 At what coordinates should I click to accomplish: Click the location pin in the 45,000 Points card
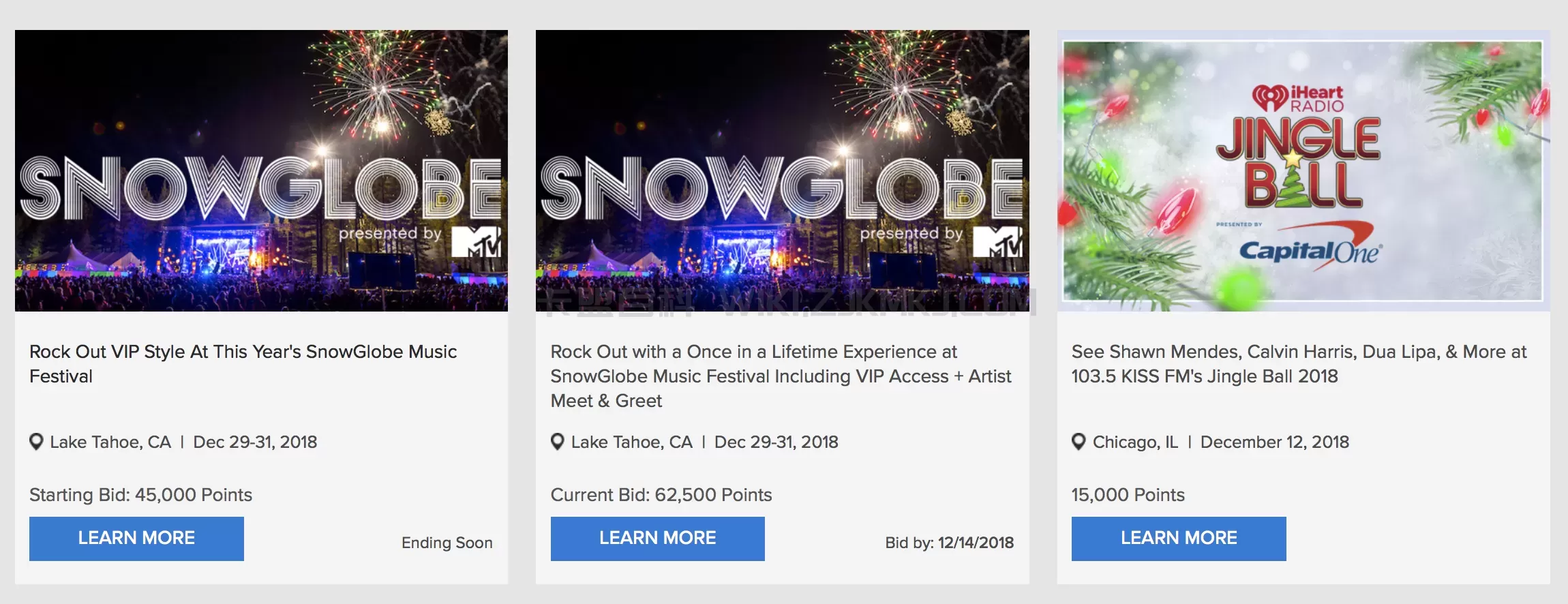pos(37,442)
